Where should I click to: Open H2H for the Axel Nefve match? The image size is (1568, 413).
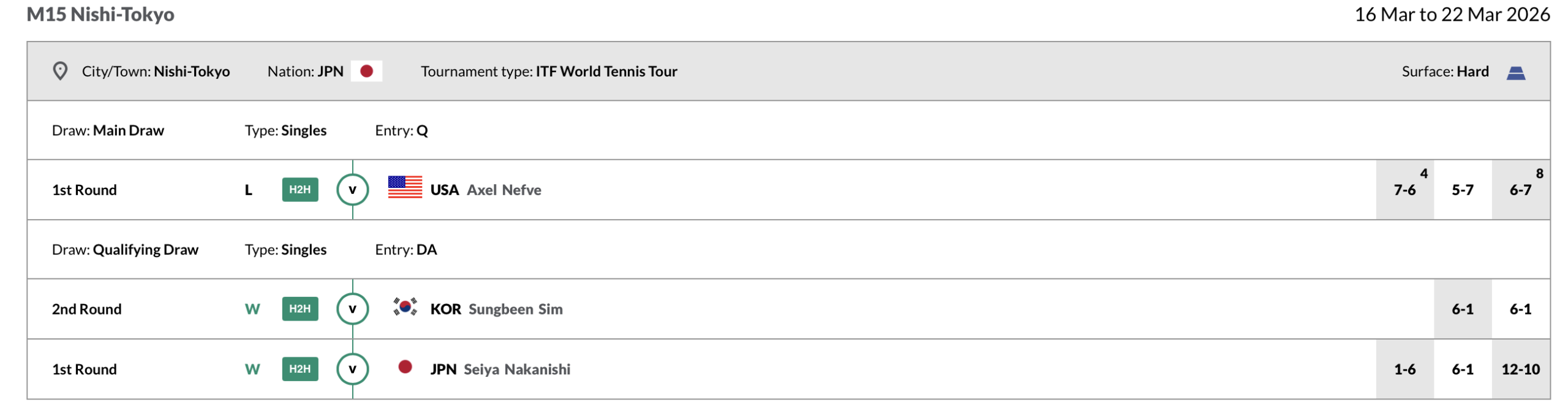click(300, 190)
